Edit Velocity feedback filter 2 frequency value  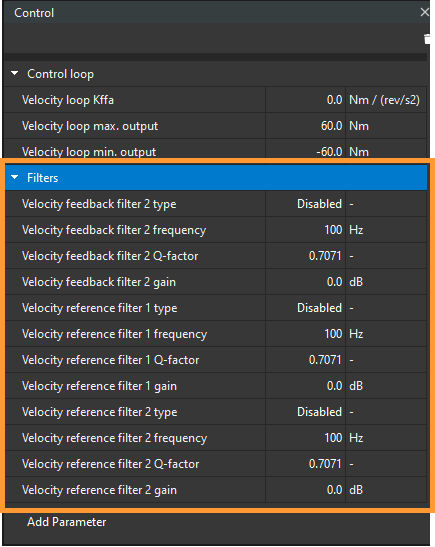click(305, 230)
